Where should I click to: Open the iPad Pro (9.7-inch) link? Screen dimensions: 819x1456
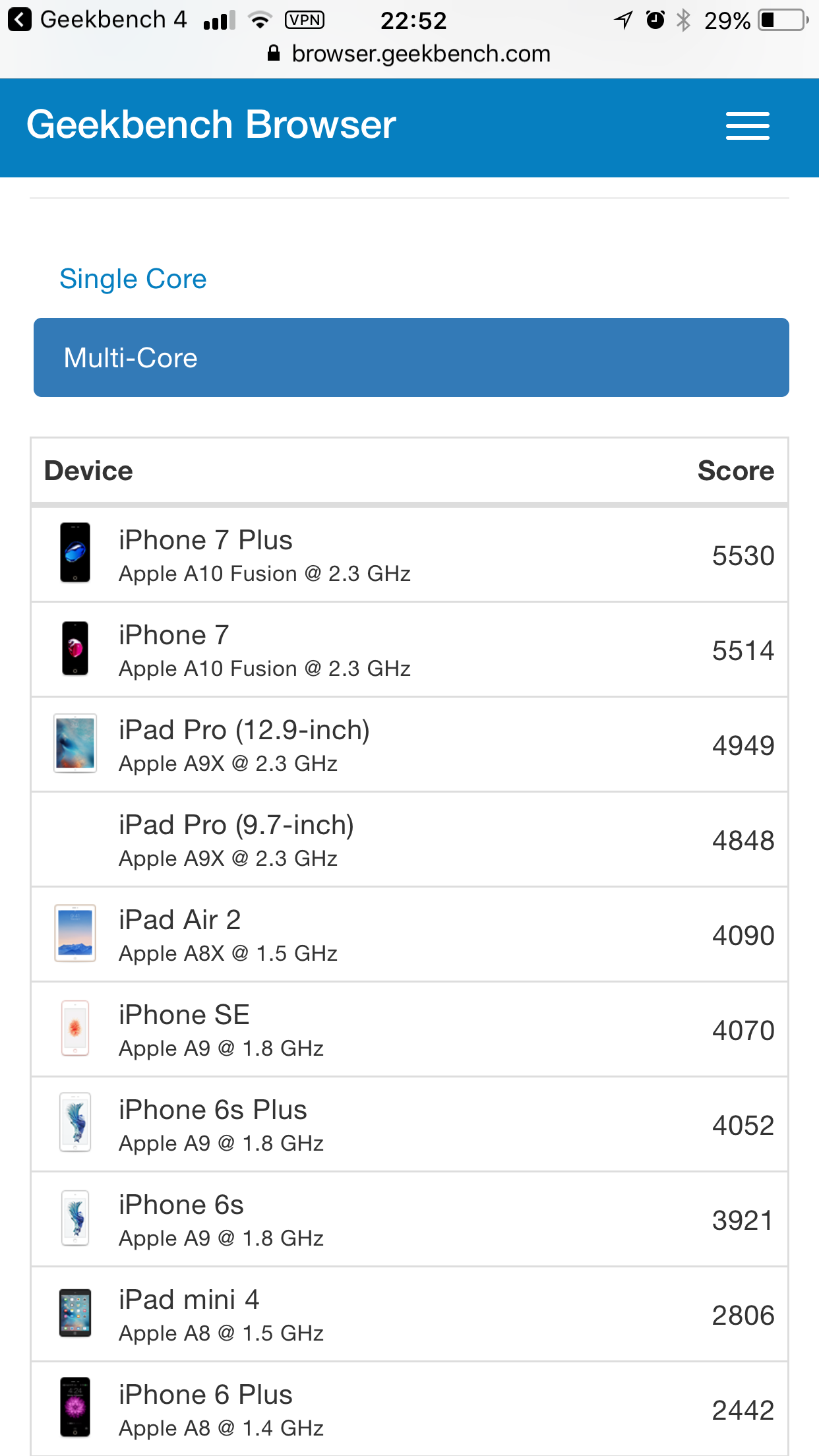(x=236, y=825)
